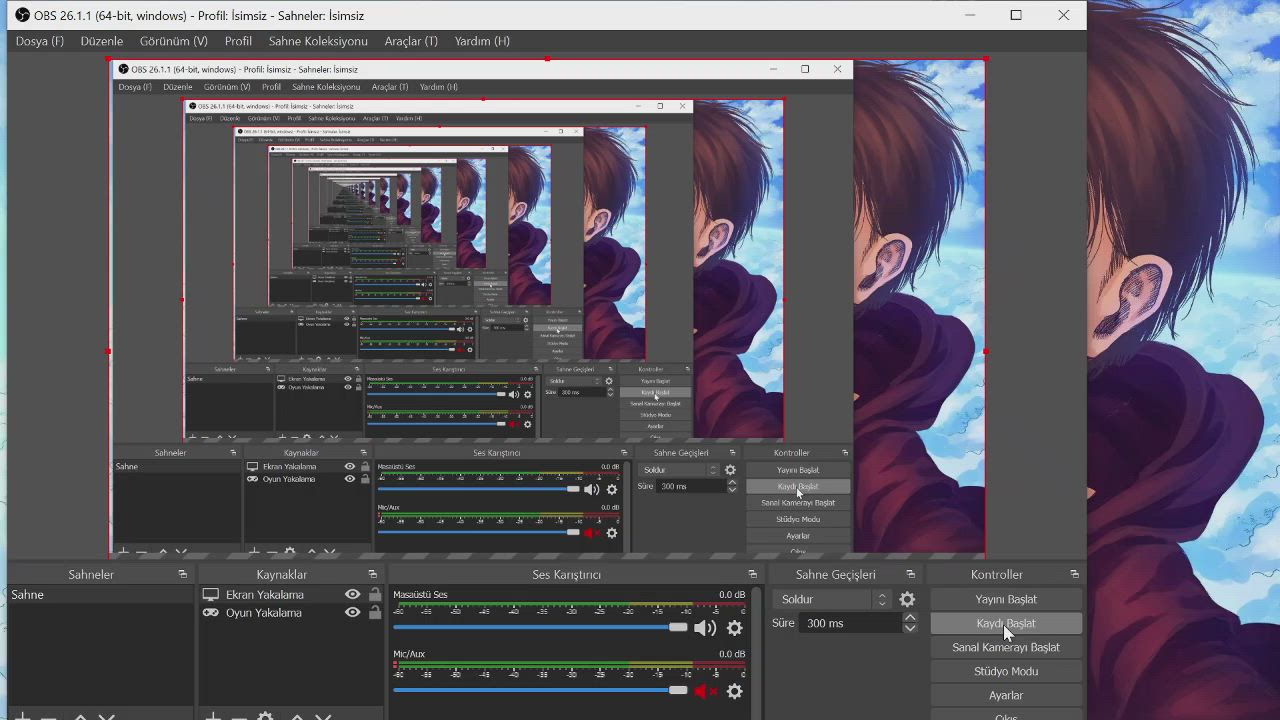In the preview's mirrored window, click Sahneler pop-out icon
Viewport: 1280px width, 720px height.
pos(233,453)
